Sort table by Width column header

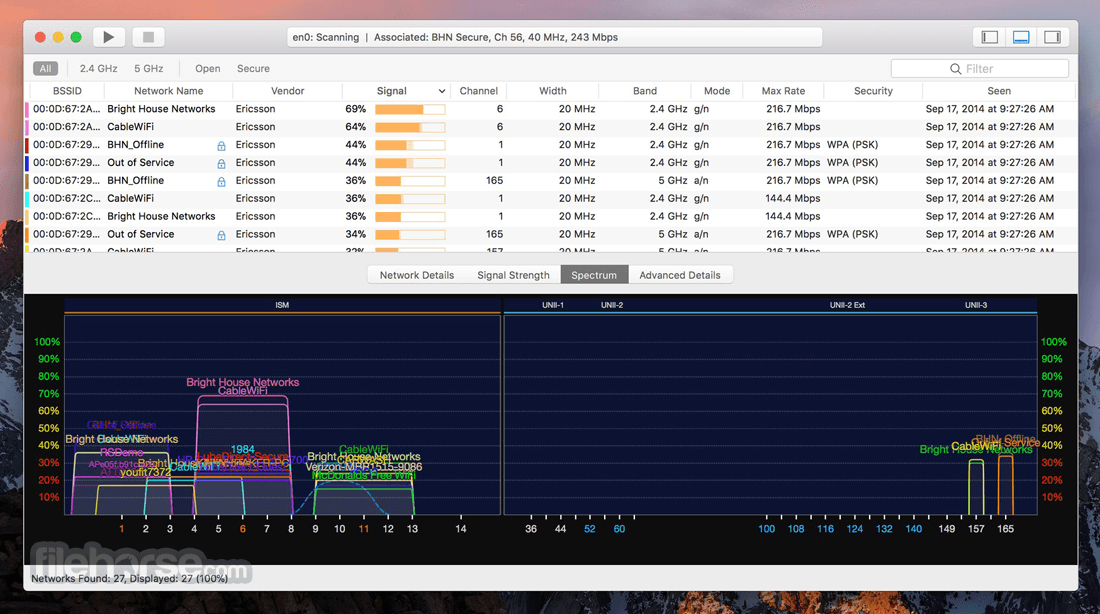(x=553, y=91)
